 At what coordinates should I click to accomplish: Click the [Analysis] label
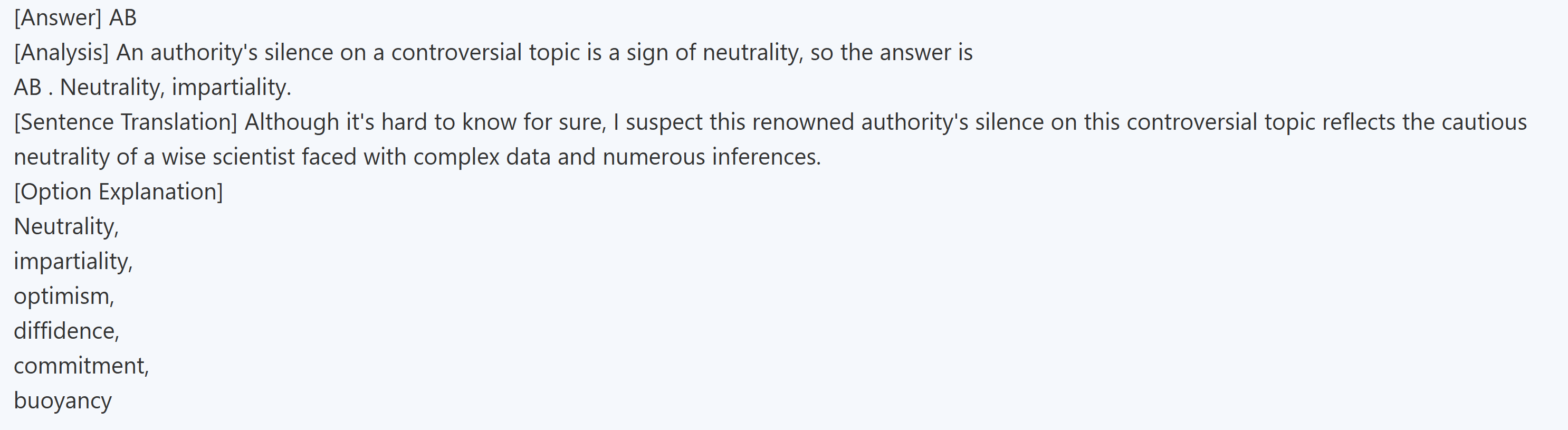pos(61,52)
